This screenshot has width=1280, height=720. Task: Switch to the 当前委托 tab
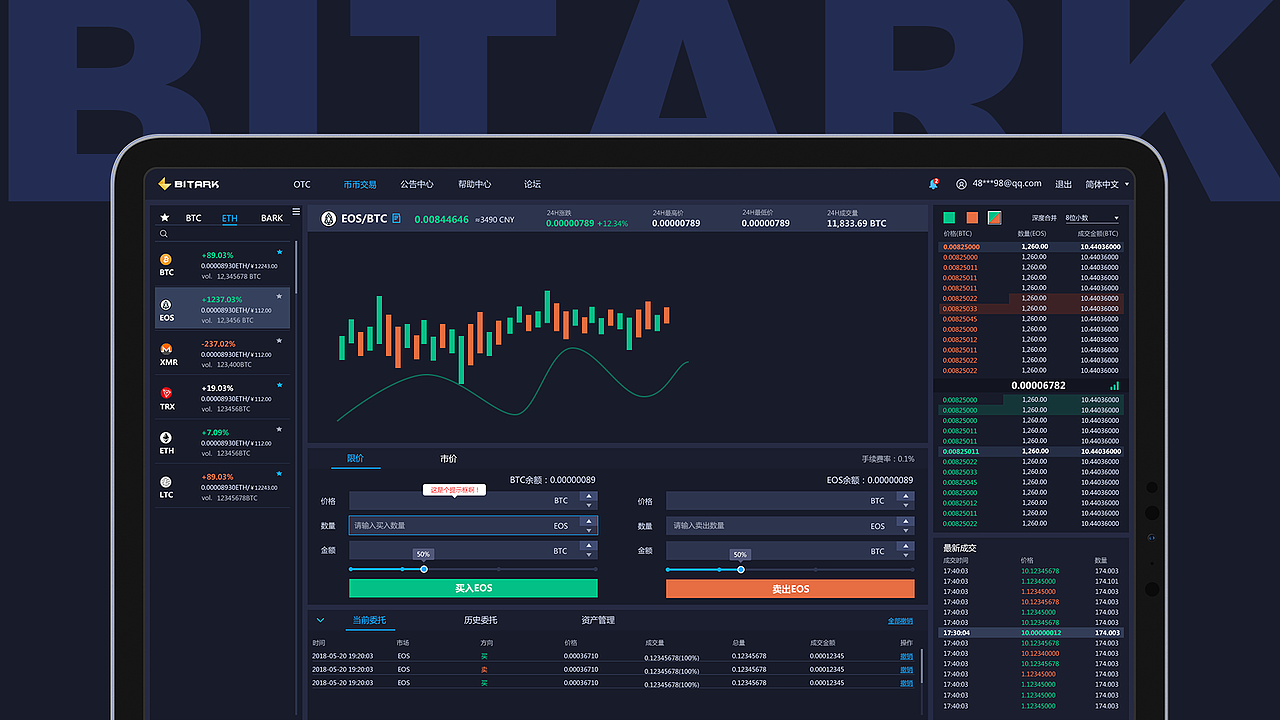click(x=368, y=620)
